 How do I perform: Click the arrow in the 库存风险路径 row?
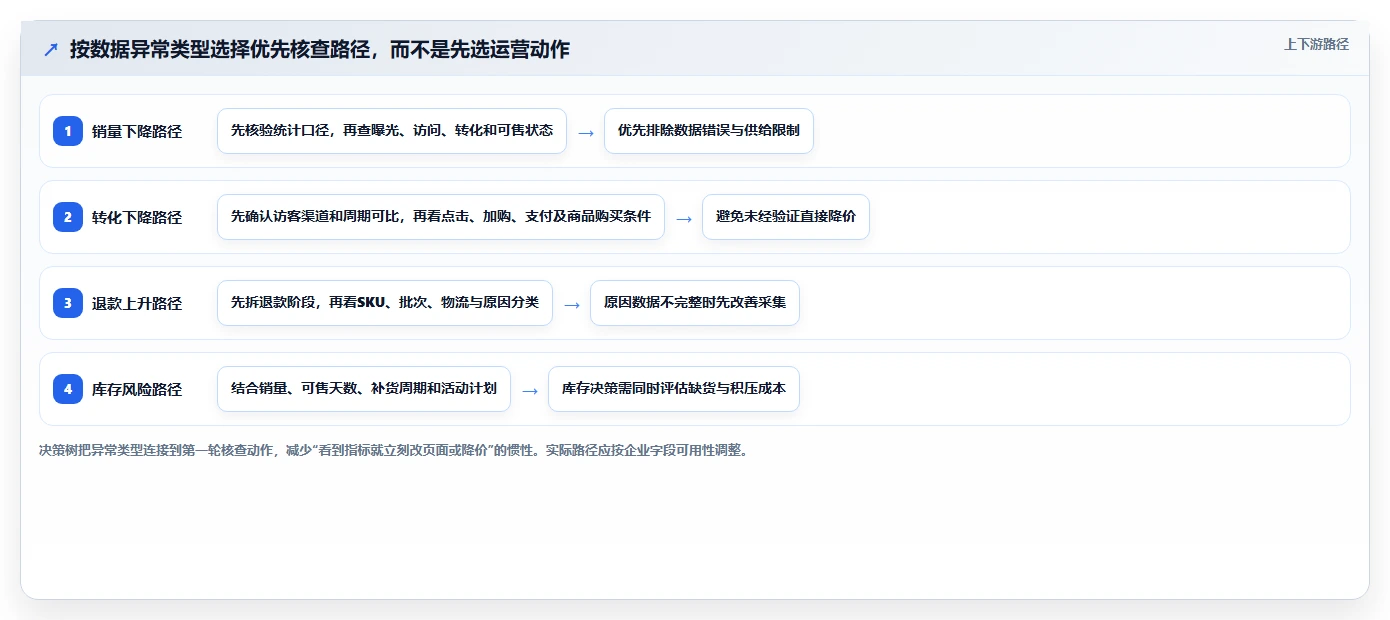[530, 390]
